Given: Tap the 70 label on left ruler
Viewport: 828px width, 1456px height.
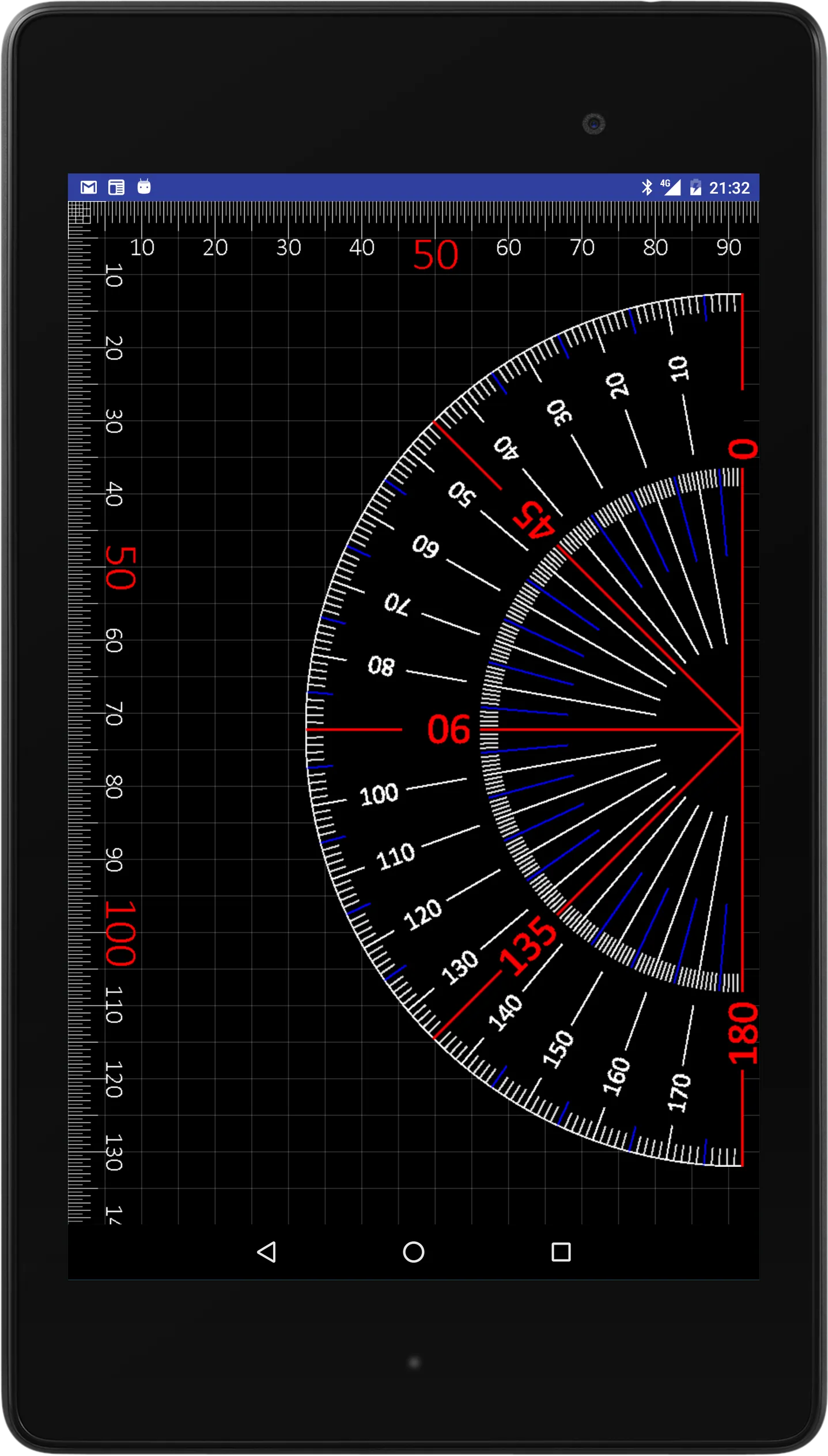Looking at the screenshot, I should point(114,714).
